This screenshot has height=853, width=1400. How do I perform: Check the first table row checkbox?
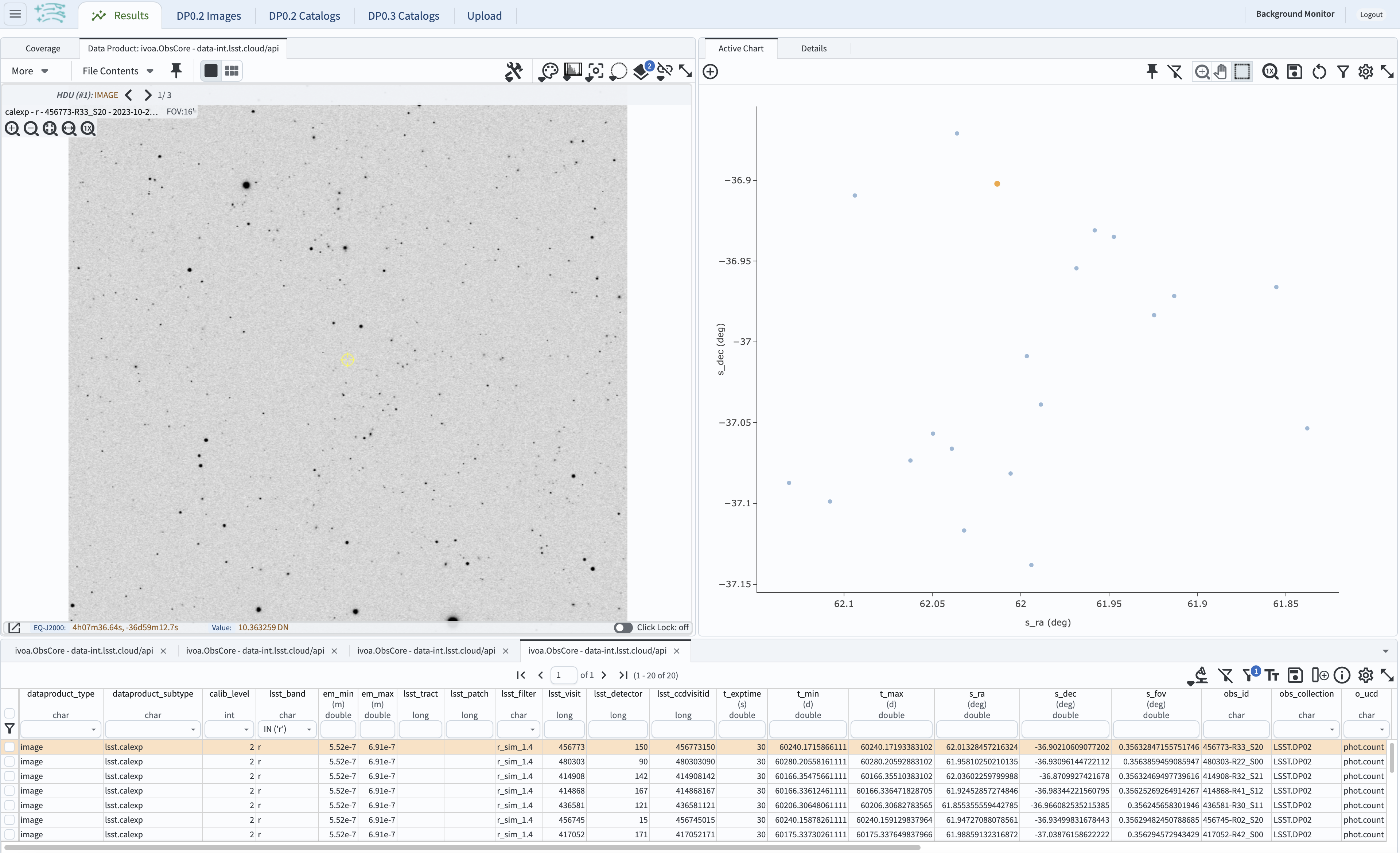click(x=9, y=747)
